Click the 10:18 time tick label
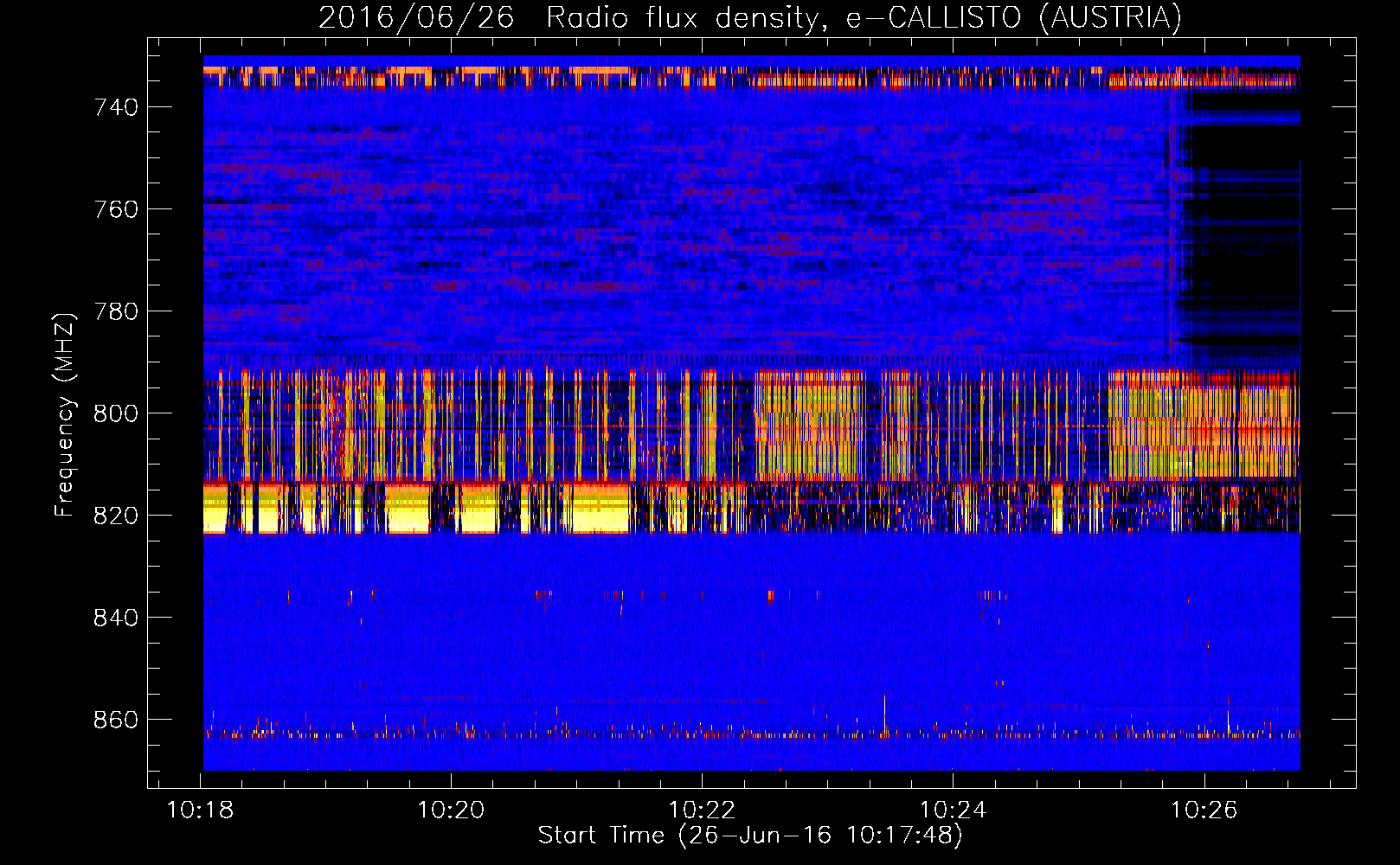This screenshot has height=865, width=1400. click(x=200, y=811)
